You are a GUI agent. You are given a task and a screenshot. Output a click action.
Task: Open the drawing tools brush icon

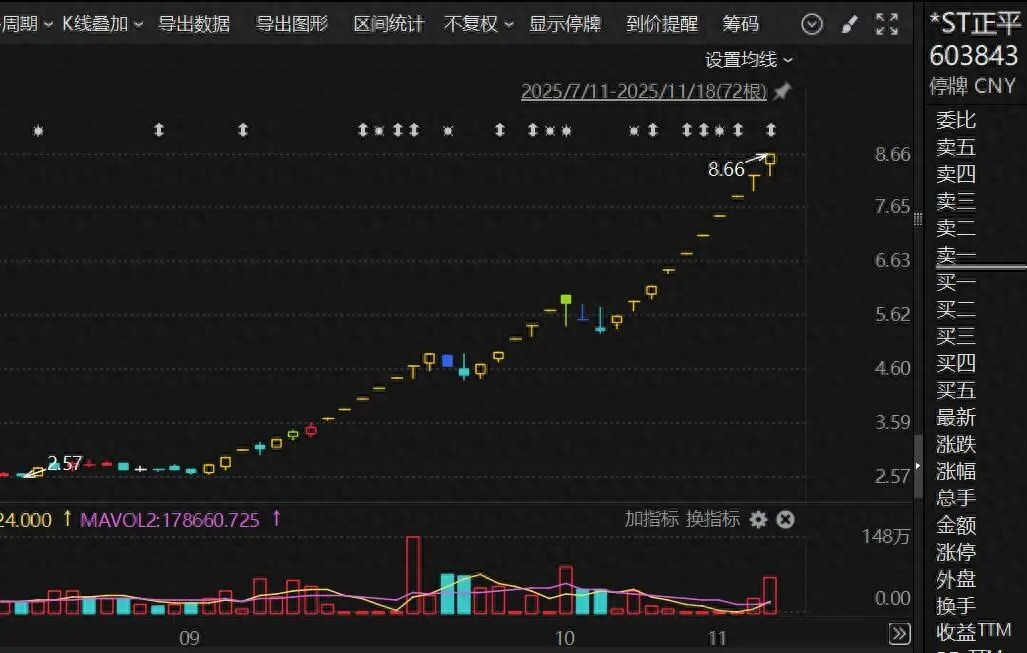click(851, 23)
